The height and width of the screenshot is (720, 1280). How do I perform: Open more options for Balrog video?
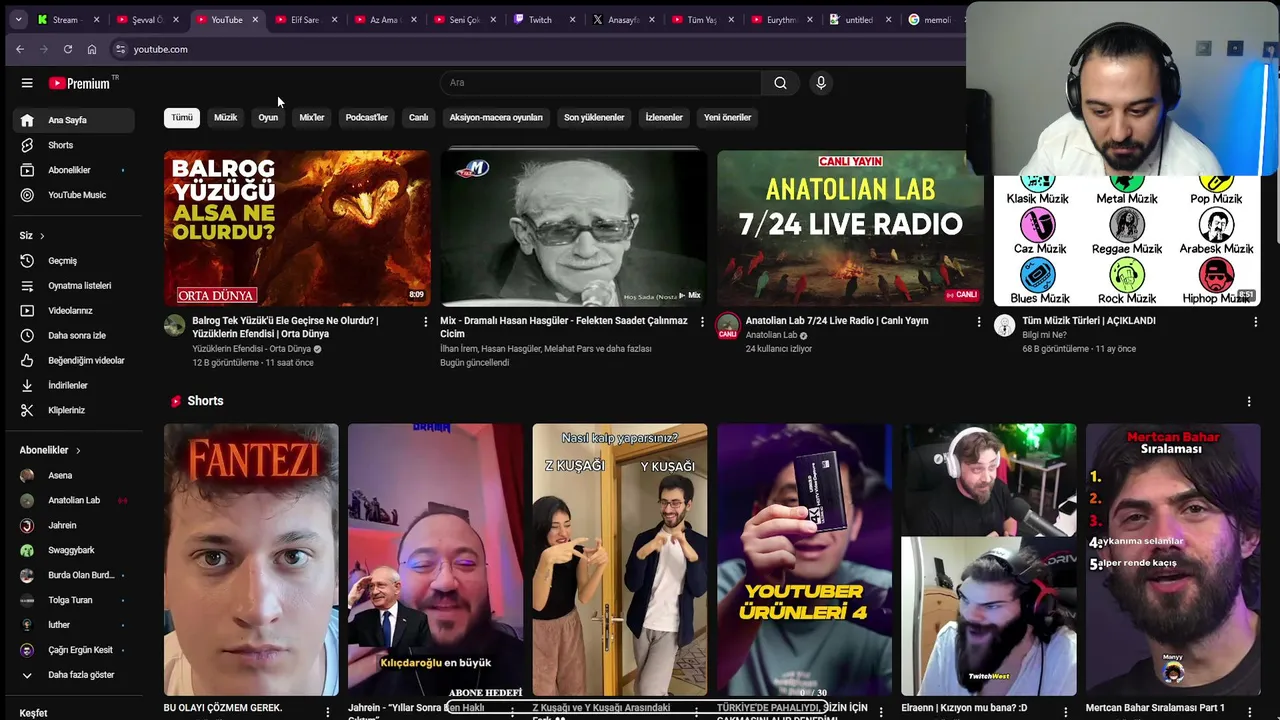426,322
